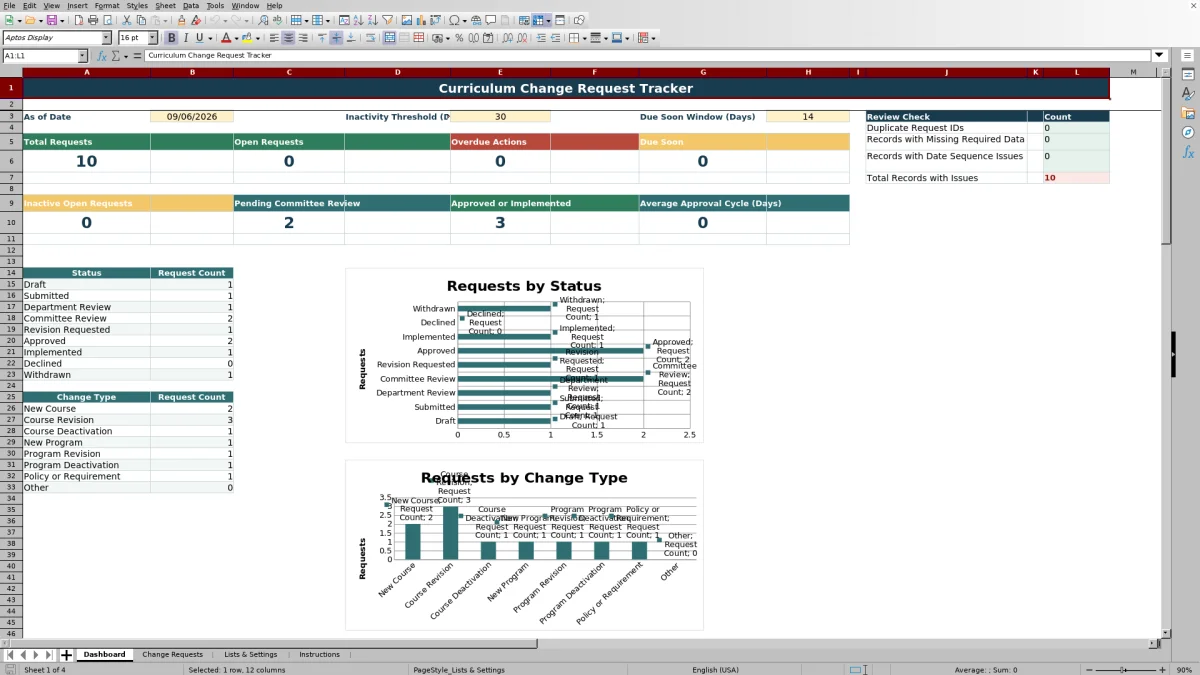Image resolution: width=1200 pixels, height=675 pixels.
Task: Open the sidebar Navigator compass icon
Action: point(1188,132)
